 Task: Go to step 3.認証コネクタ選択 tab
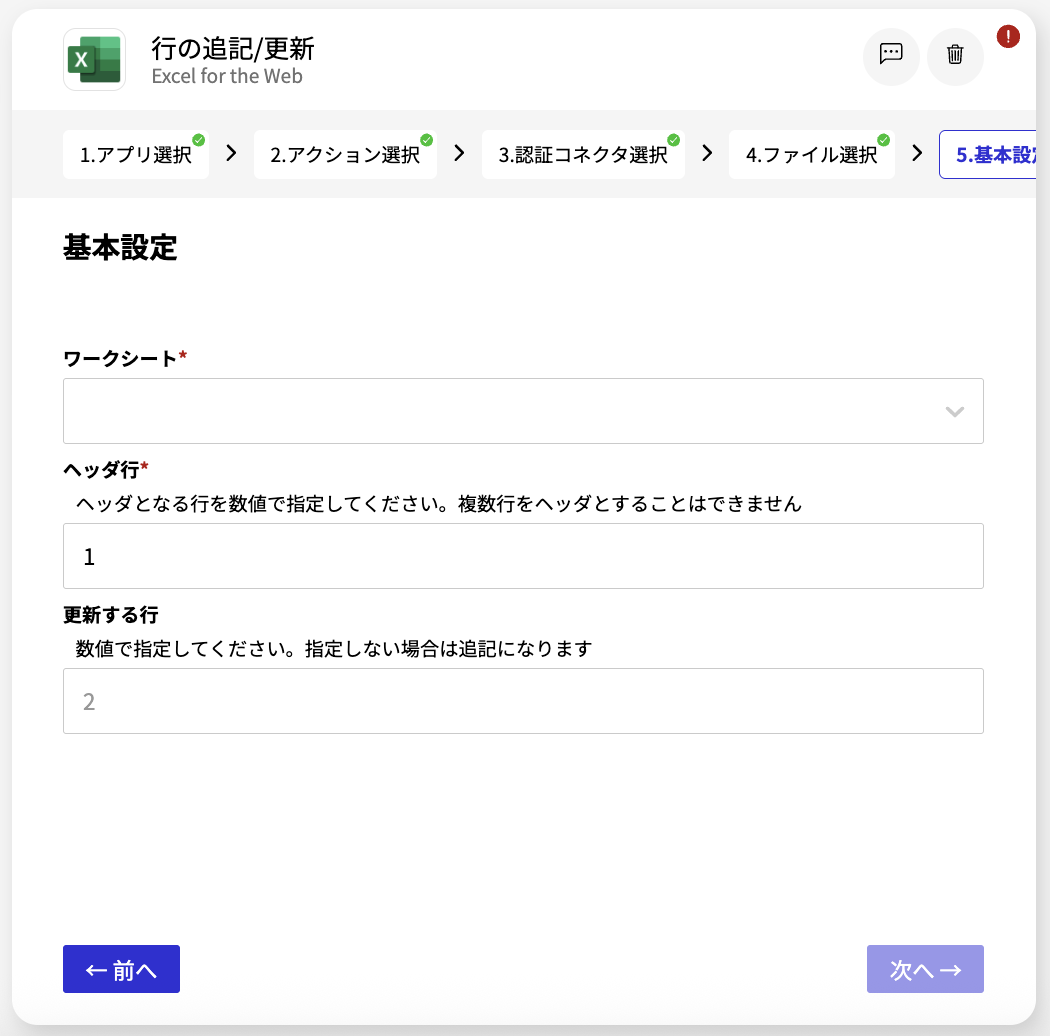click(583, 155)
